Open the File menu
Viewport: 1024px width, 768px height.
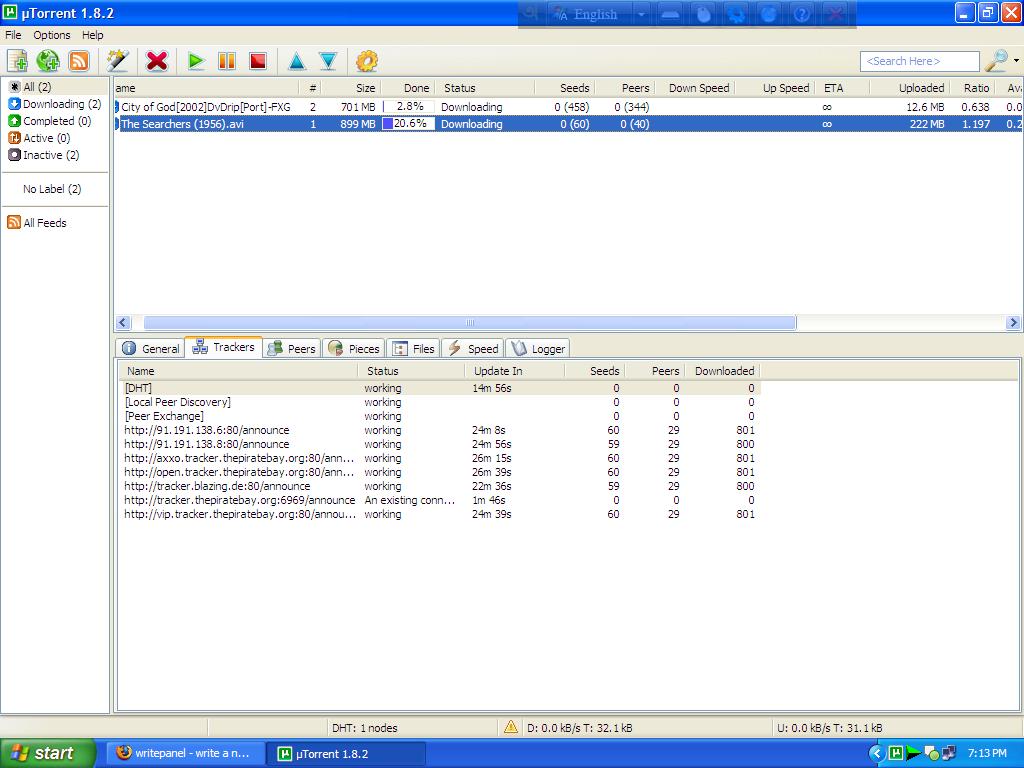point(13,35)
